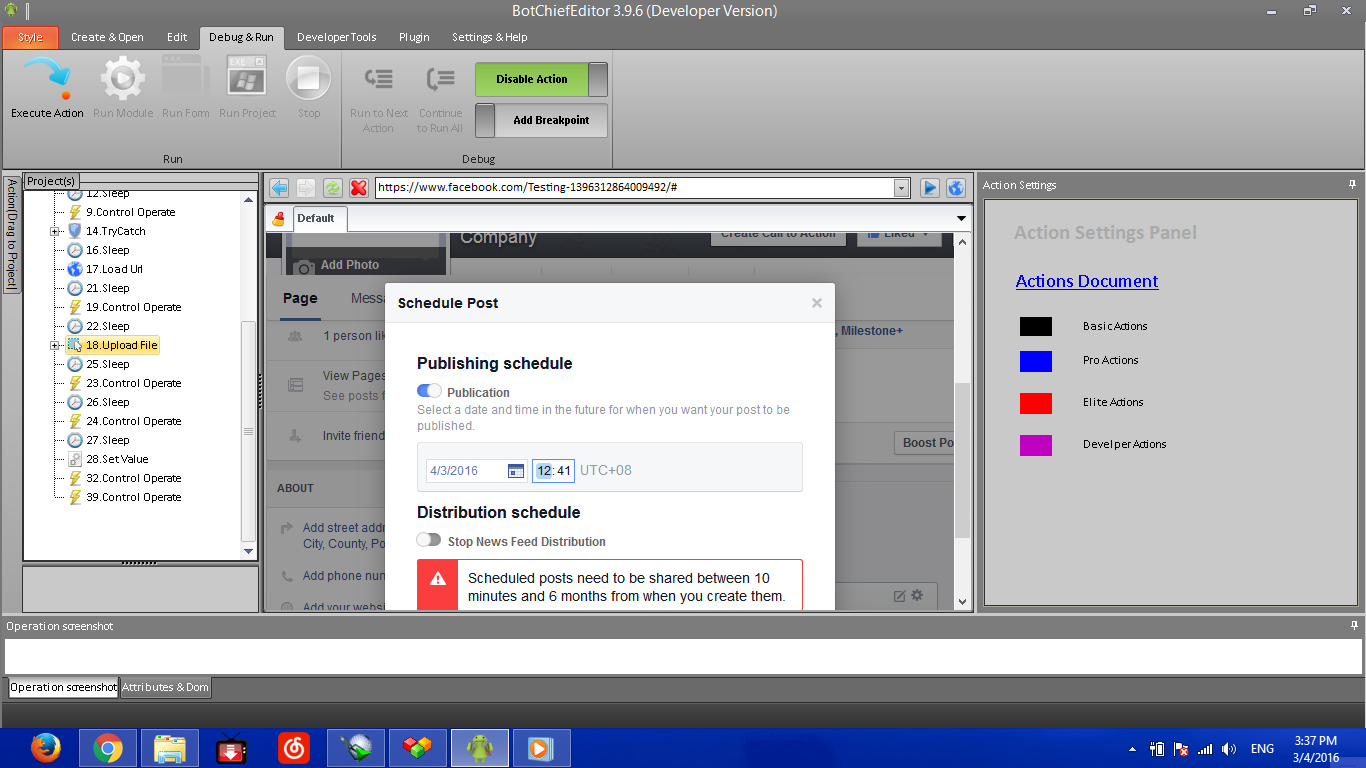This screenshot has height=768, width=1366.
Task: Click the Execute Action icon
Action: coord(47,80)
